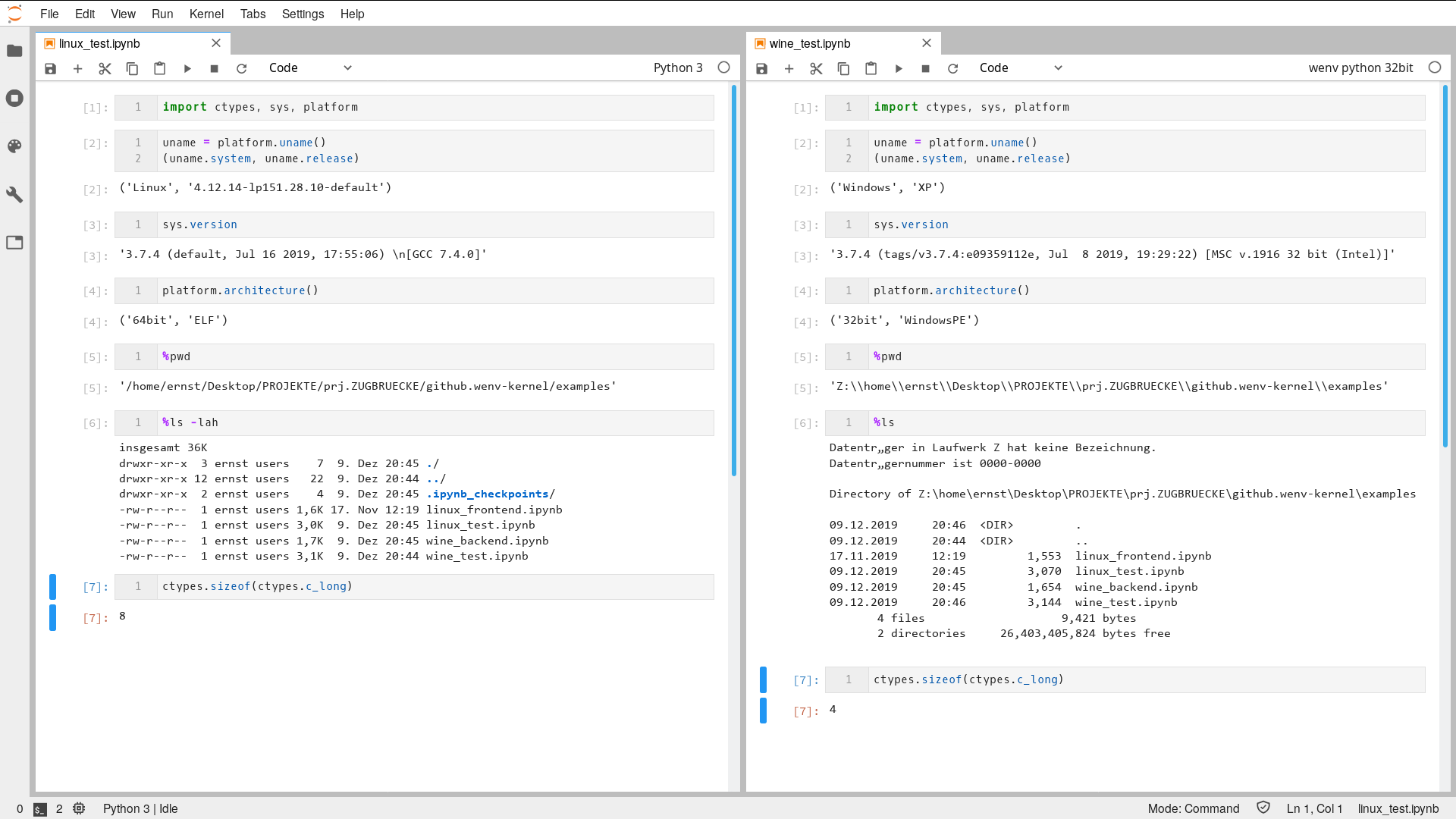
Task: Interrupt the kernel in wine_test toolbar
Action: coord(925,68)
